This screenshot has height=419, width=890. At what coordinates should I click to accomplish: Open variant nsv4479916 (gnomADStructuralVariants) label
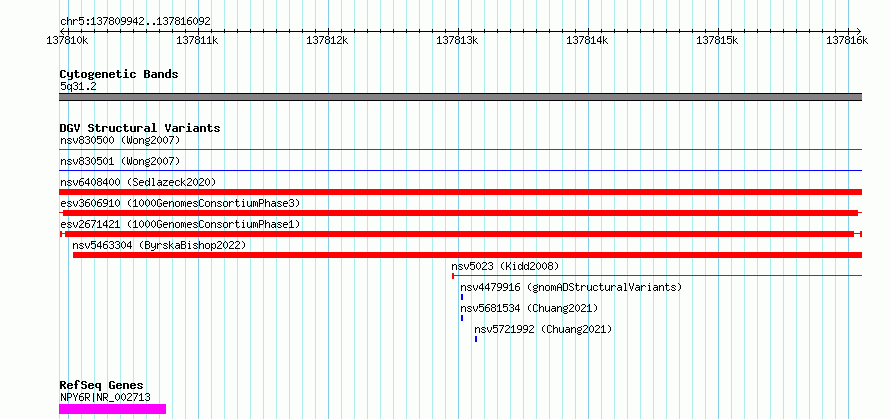click(571, 287)
